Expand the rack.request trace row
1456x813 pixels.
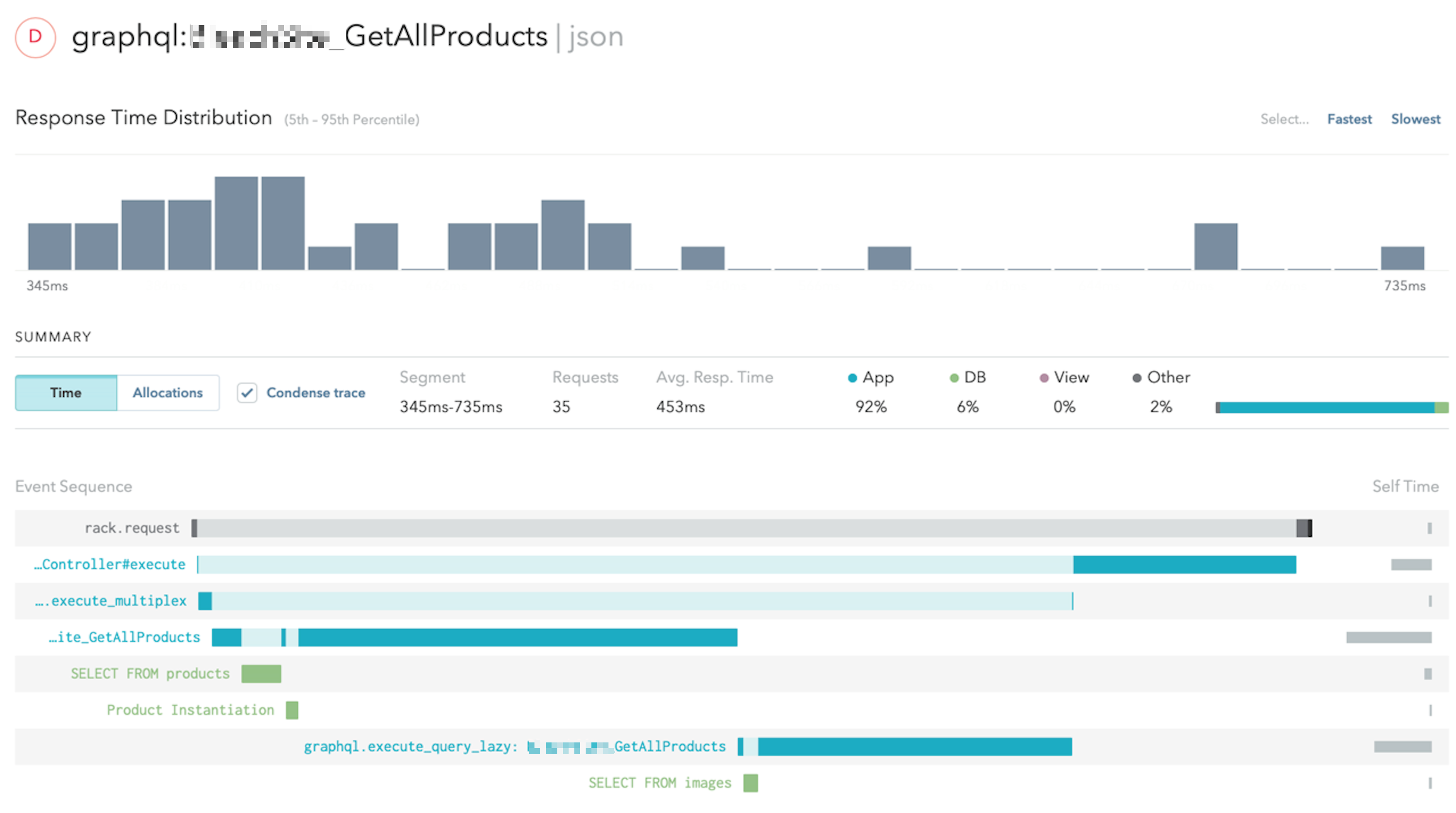point(131,528)
